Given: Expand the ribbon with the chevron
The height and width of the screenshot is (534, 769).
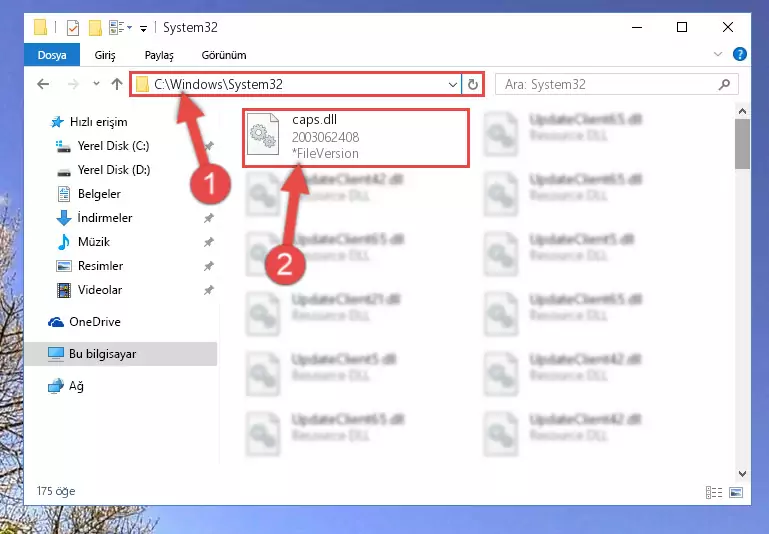Looking at the screenshot, I should [718, 54].
